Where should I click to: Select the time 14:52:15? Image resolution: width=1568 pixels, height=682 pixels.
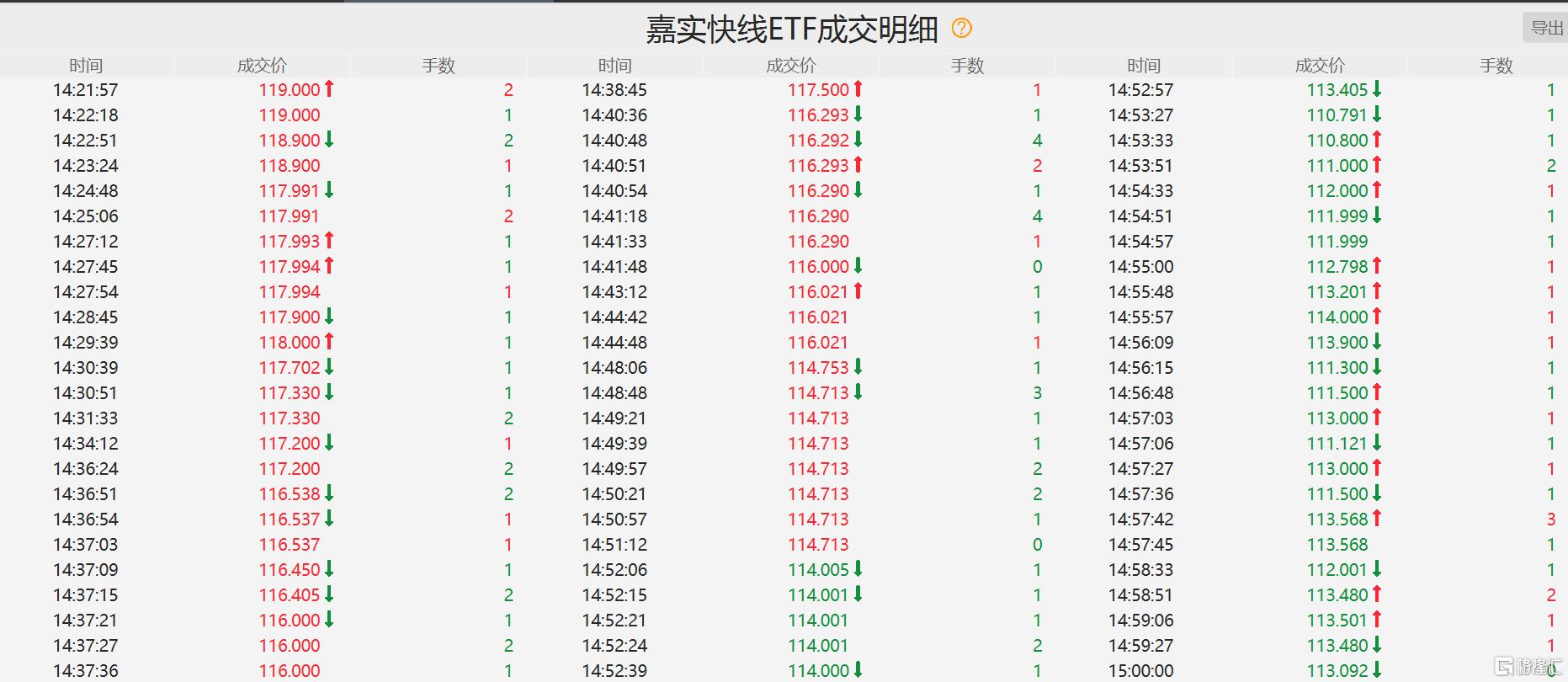[614, 595]
